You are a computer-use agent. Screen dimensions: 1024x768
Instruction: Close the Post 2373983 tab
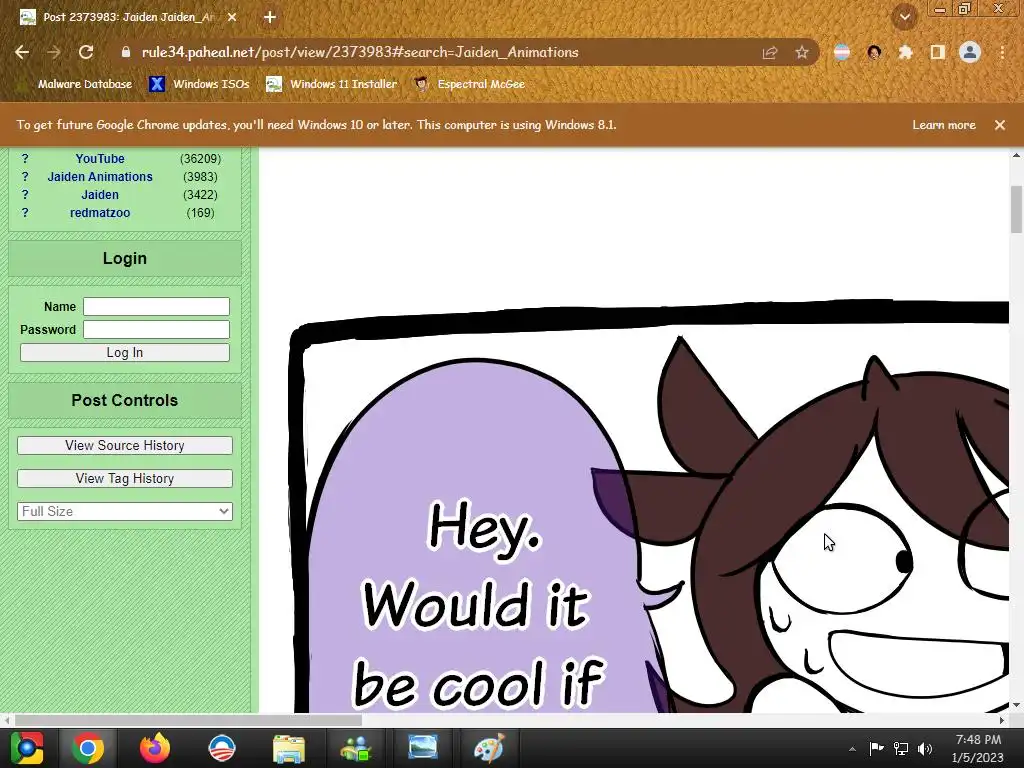point(232,17)
